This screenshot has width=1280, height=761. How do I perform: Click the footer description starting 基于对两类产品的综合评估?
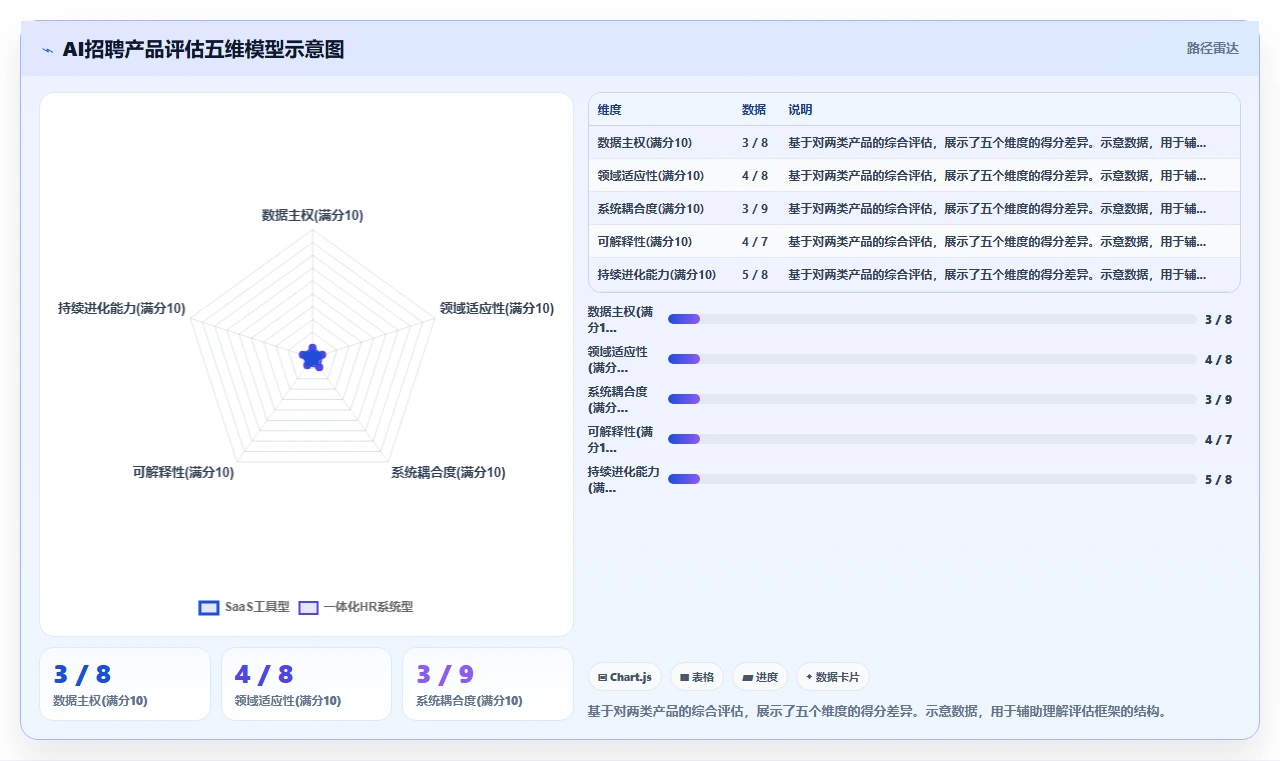(x=877, y=712)
